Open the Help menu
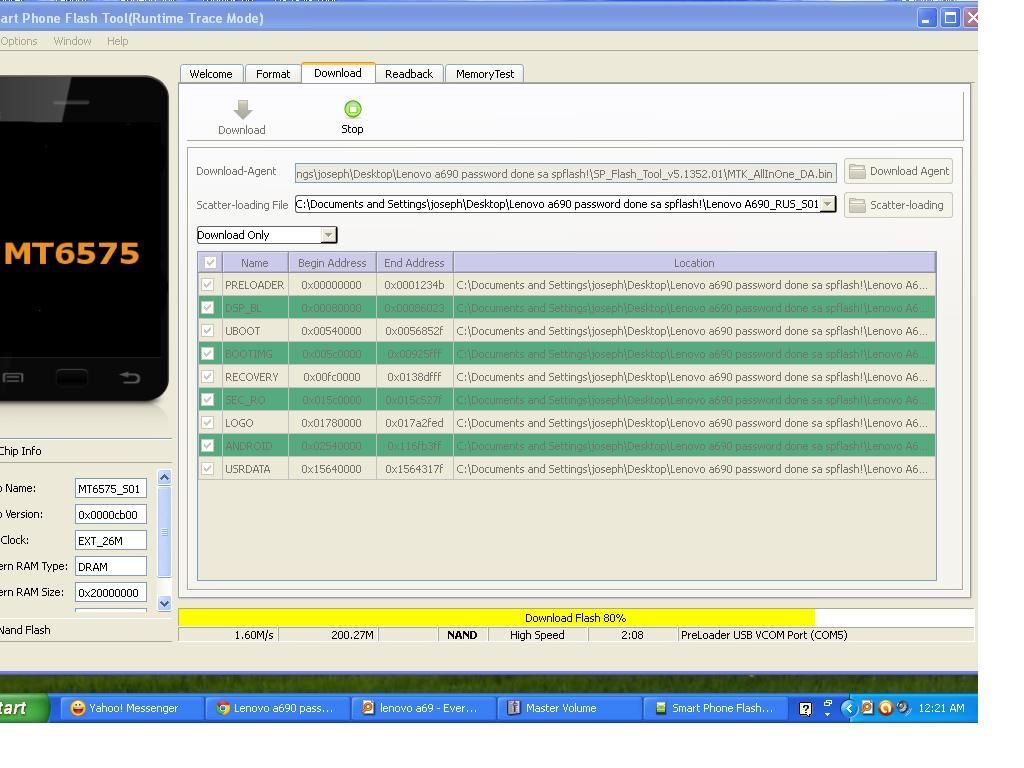The width and height of the screenshot is (1024, 768). [x=117, y=41]
